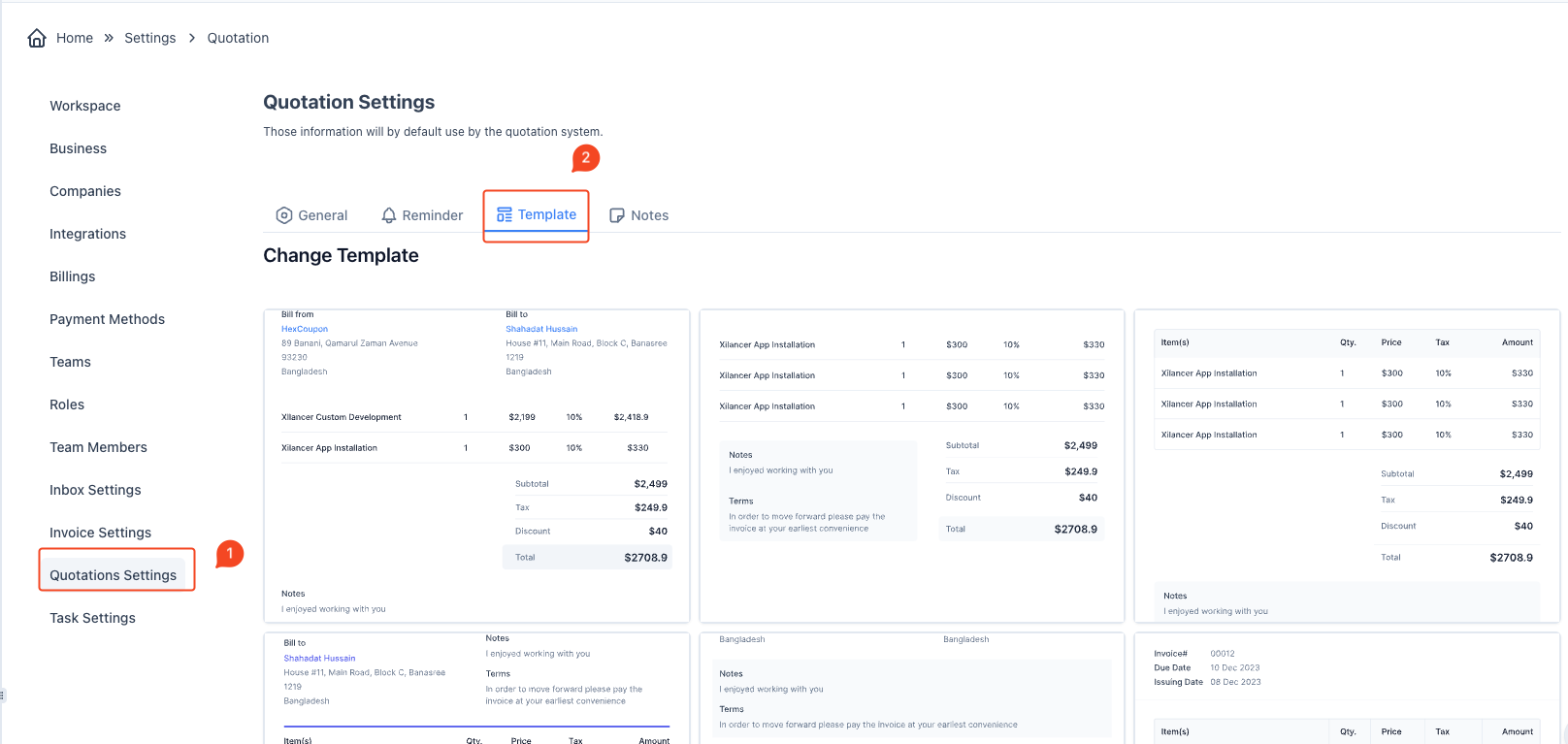Select Quotations Settings in sidebar
This screenshot has width=1568, height=744.
pyautogui.click(x=113, y=575)
